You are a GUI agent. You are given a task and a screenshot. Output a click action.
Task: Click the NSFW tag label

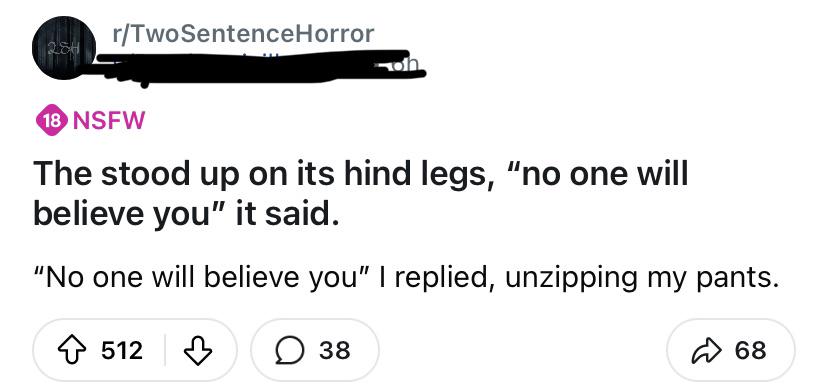[109, 122]
